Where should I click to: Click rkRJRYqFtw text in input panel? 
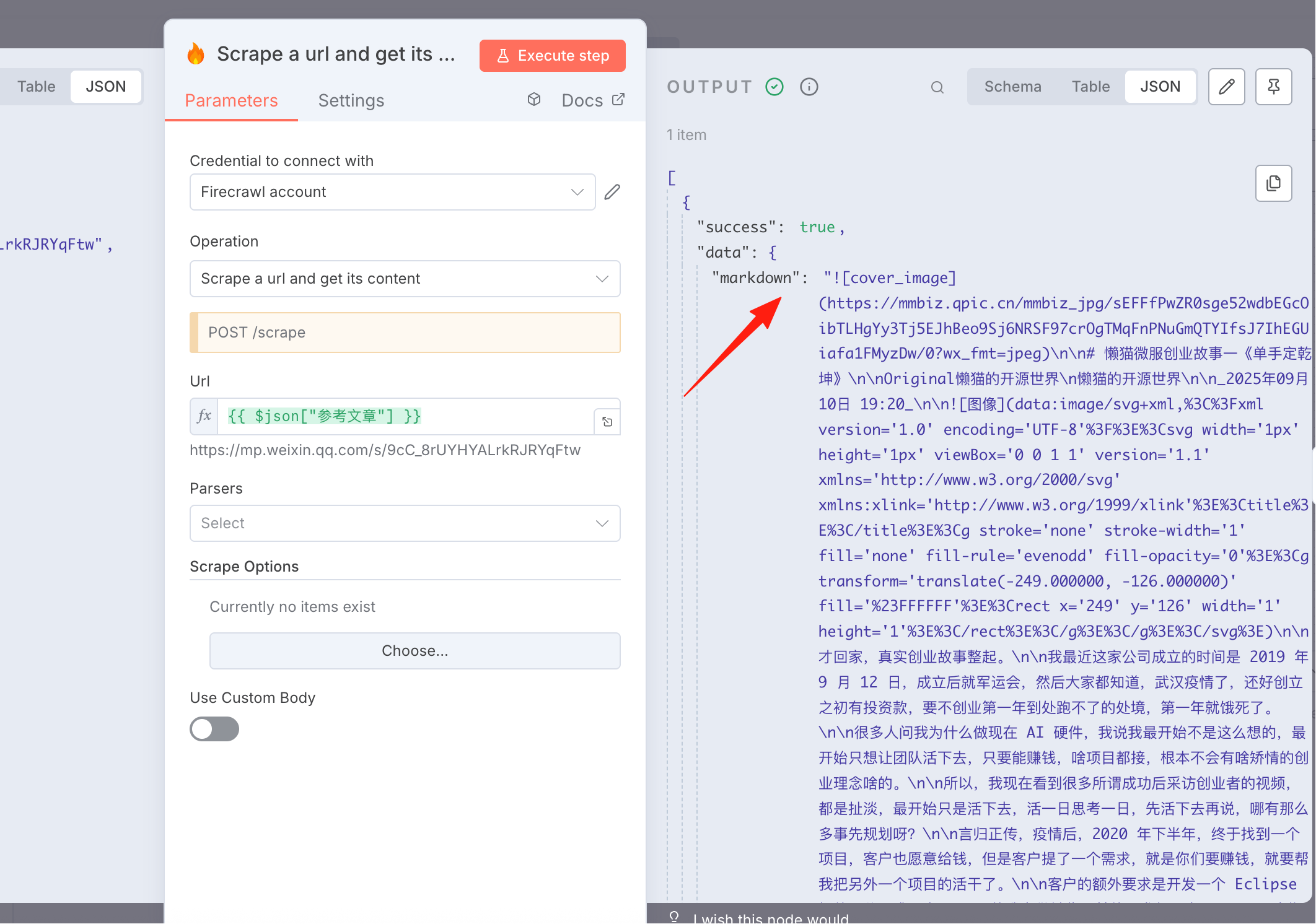click(52, 245)
